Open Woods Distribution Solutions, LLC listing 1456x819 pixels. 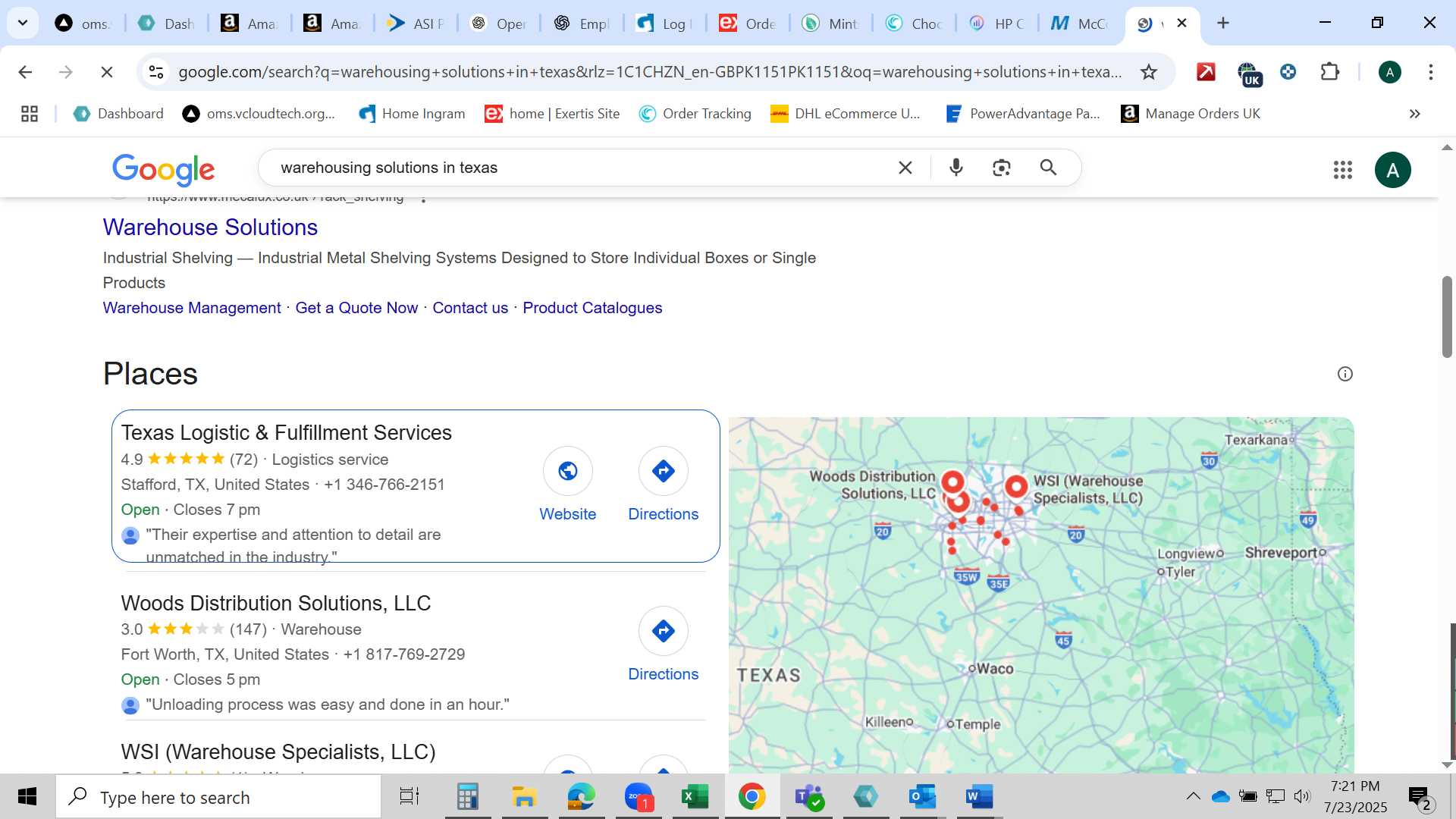[275, 603]
